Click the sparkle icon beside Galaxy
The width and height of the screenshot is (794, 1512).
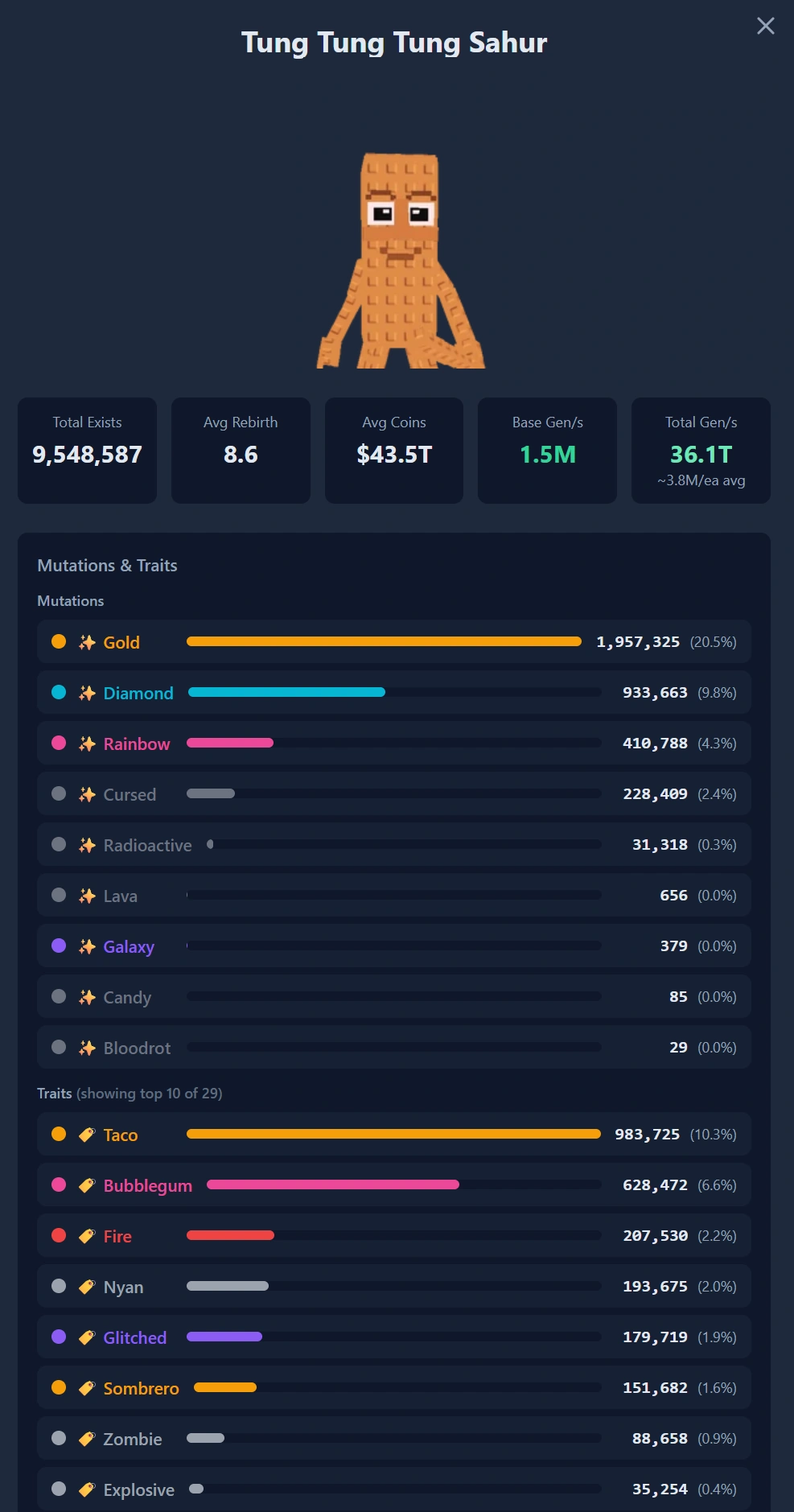87,946
